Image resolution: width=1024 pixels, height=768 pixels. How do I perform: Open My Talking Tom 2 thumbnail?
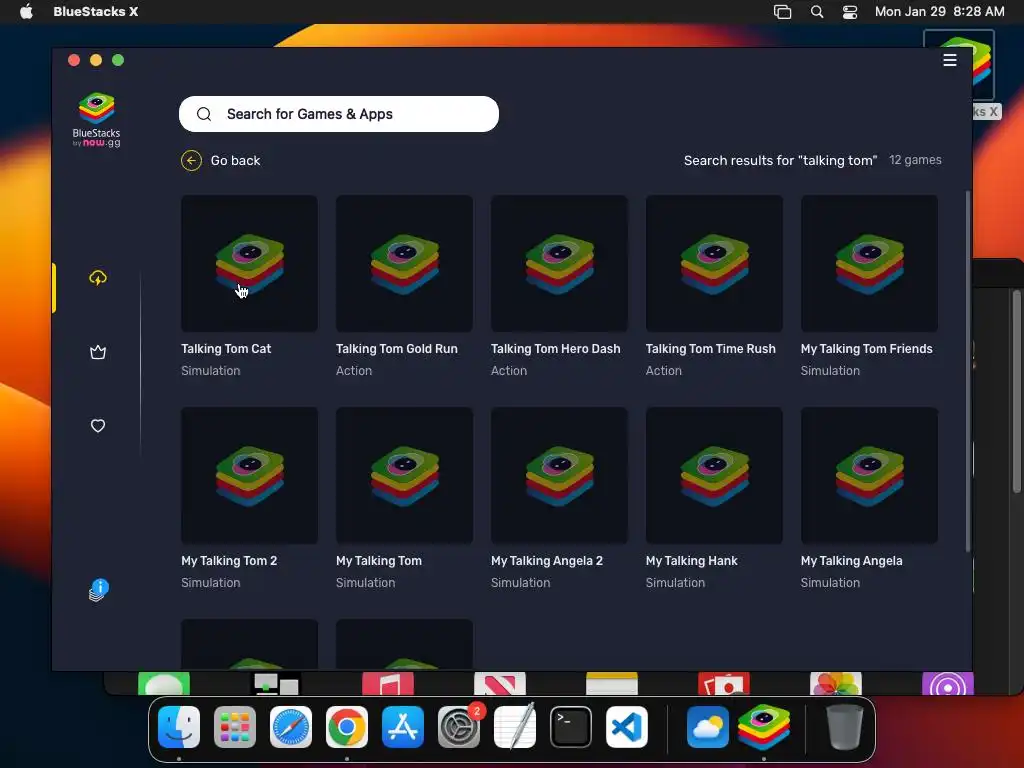(x=249, y=475)
